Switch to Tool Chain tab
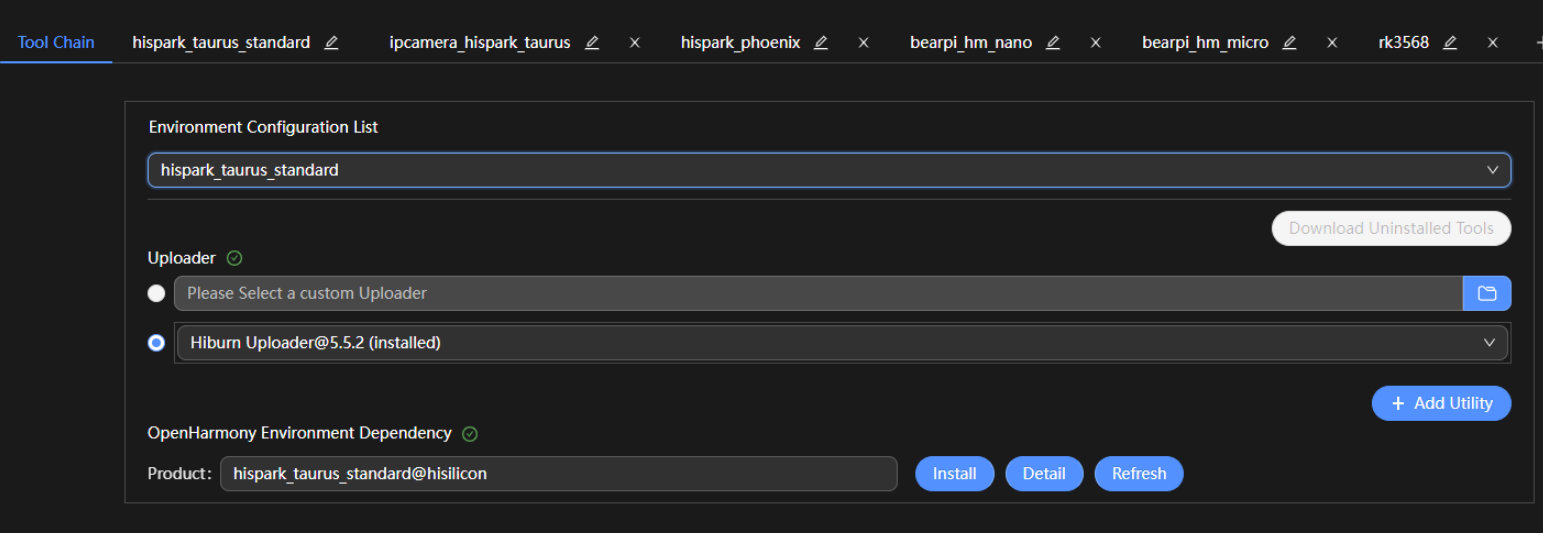Viewport: 1543px width, 533px height. [56, 43]
